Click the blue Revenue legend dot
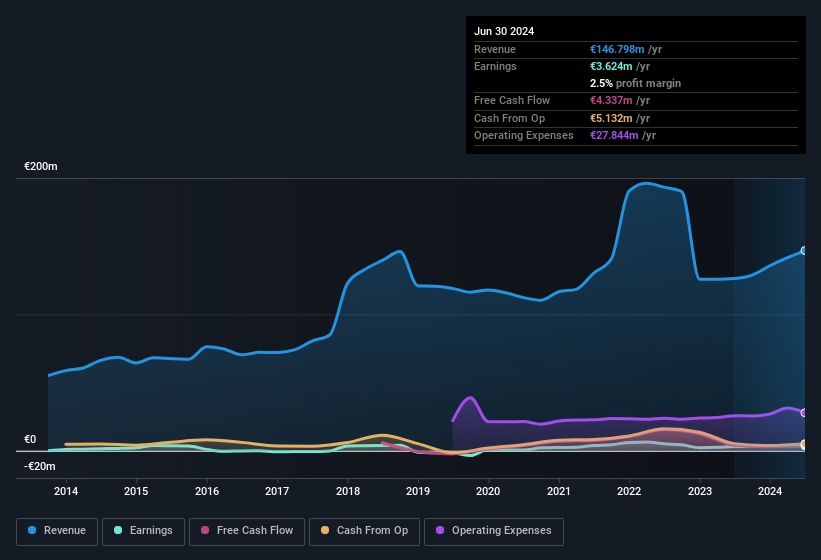The image size is (821, 560). tap(32, 530)
